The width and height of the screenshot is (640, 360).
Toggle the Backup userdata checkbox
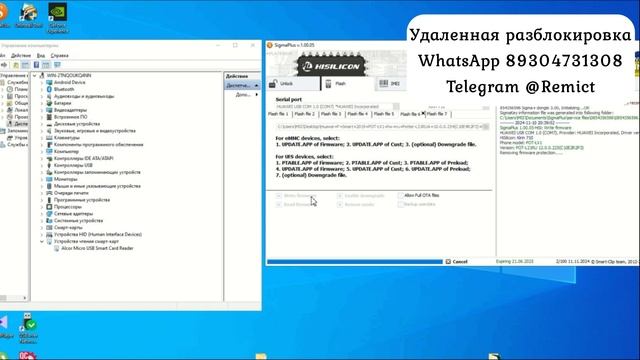pyautogui.click(x=401, y=204)
